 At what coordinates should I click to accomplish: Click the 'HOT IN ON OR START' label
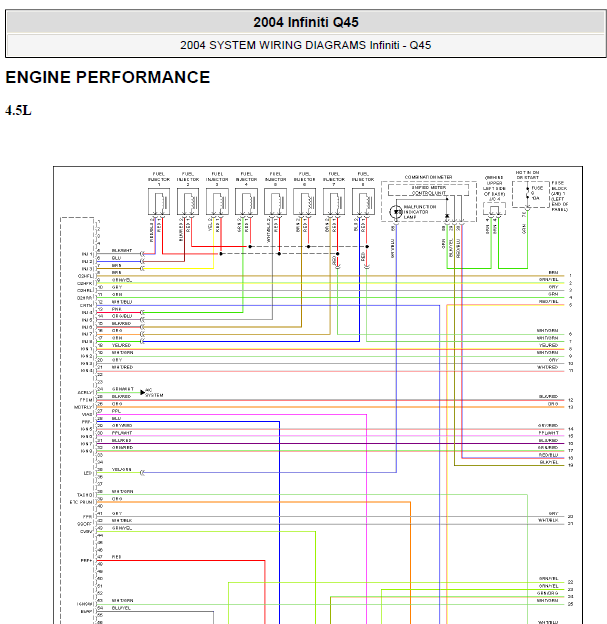click(x=527, y=175)
